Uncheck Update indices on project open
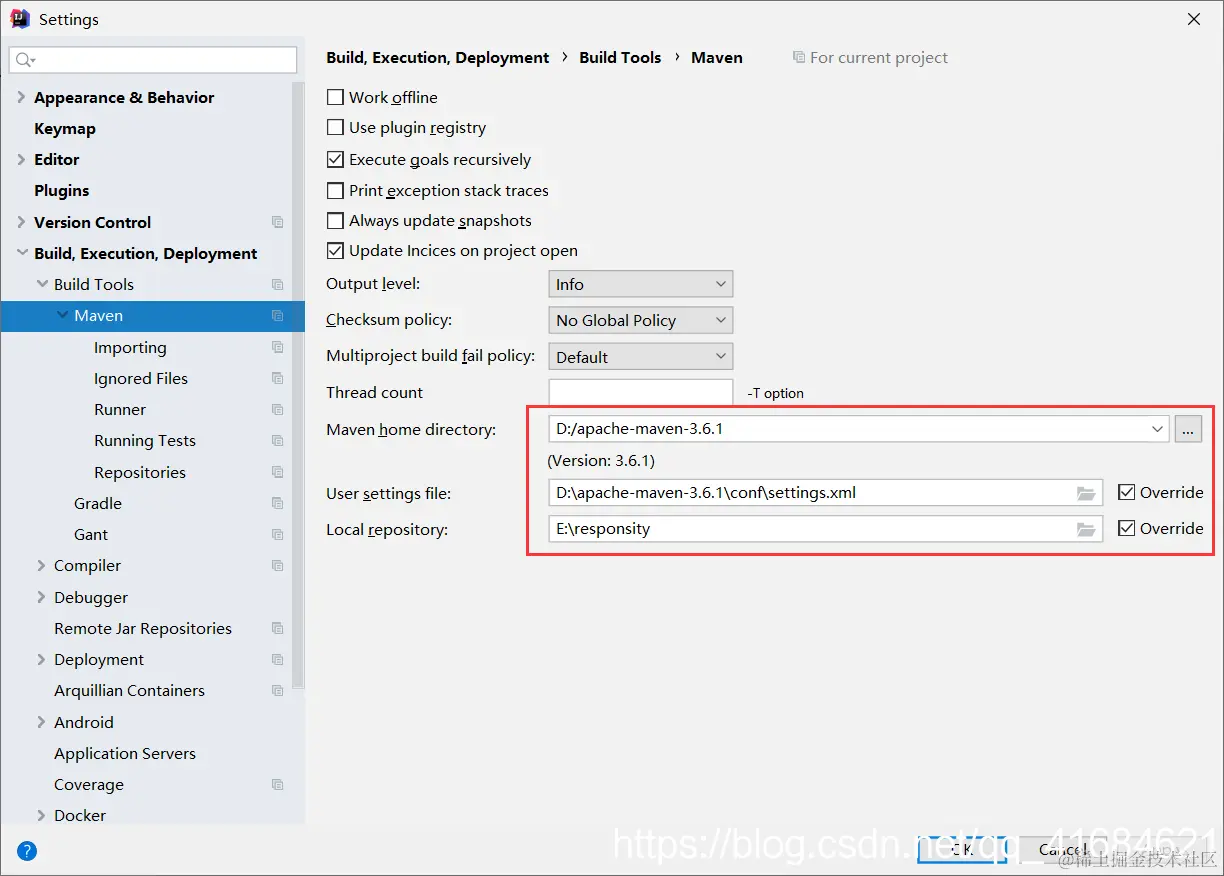The height and width of the screenshot is (876, 1224). [336, 251]
